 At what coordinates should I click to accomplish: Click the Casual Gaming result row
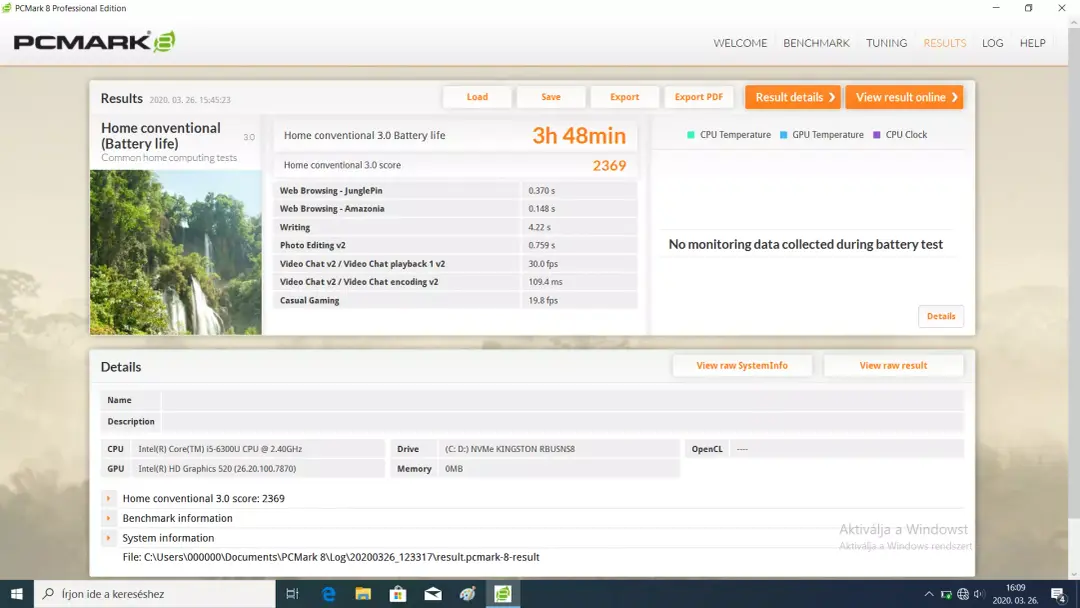[455, 300]
